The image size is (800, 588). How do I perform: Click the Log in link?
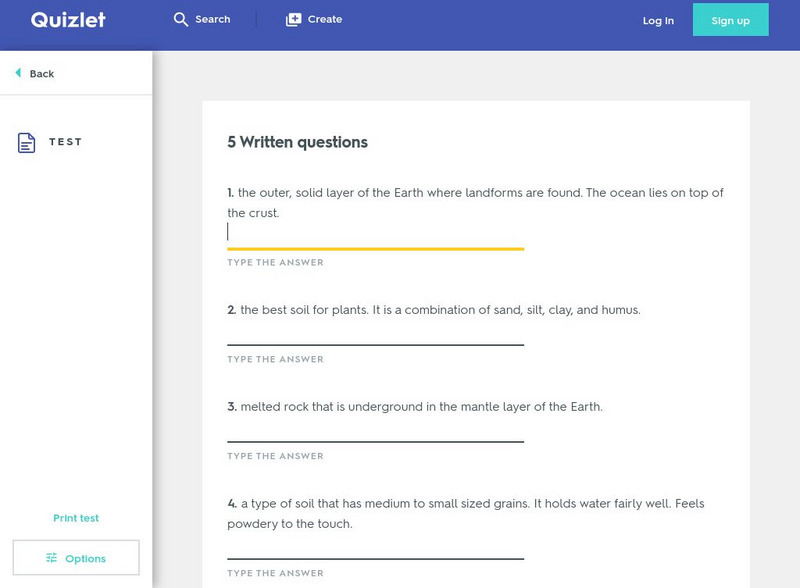point(658,21)
